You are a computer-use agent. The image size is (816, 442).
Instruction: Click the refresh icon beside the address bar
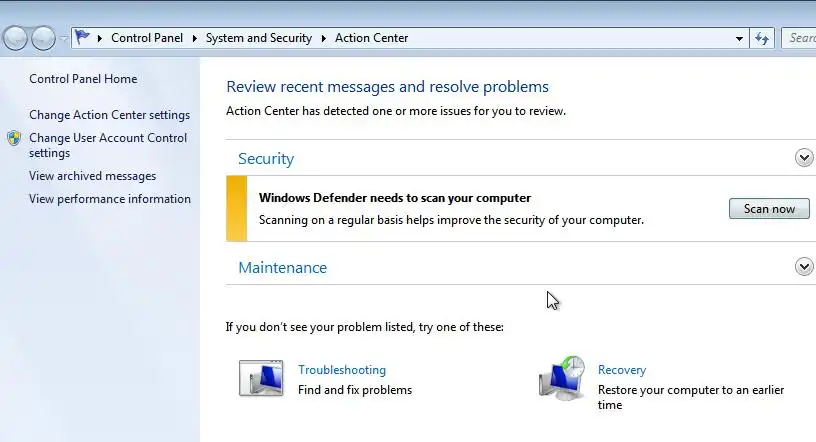pyautogui.click(x=763, y=38)
